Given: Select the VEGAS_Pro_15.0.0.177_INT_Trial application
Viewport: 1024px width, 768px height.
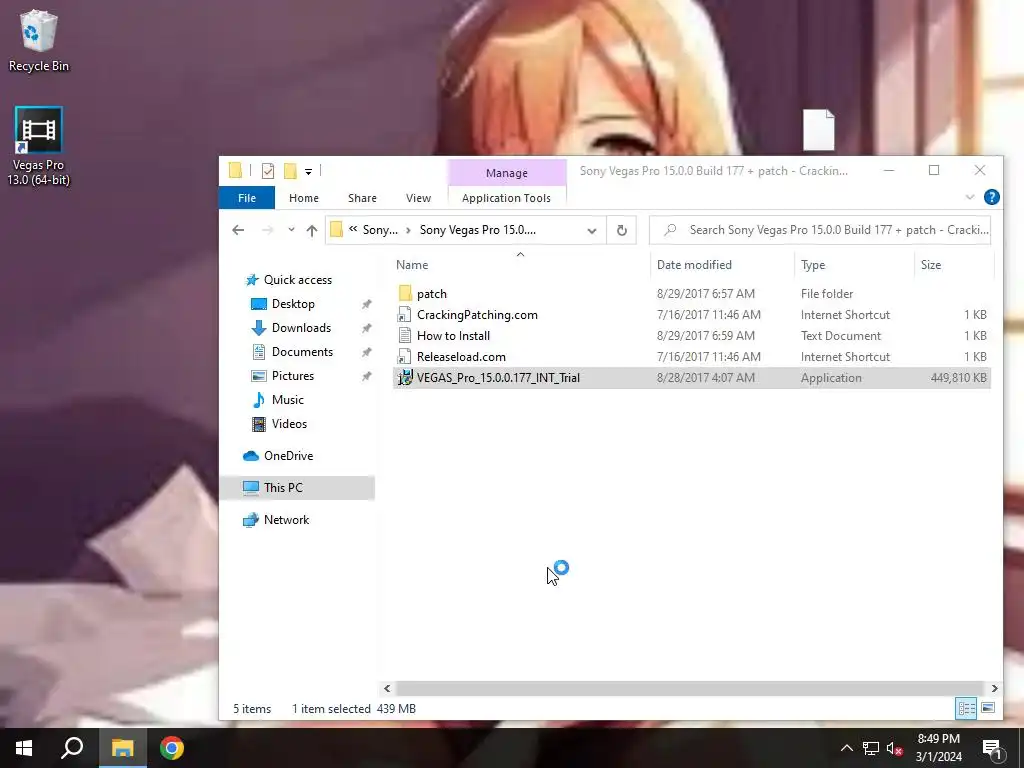Looking at the screenshot, I should tap(692, 377).
